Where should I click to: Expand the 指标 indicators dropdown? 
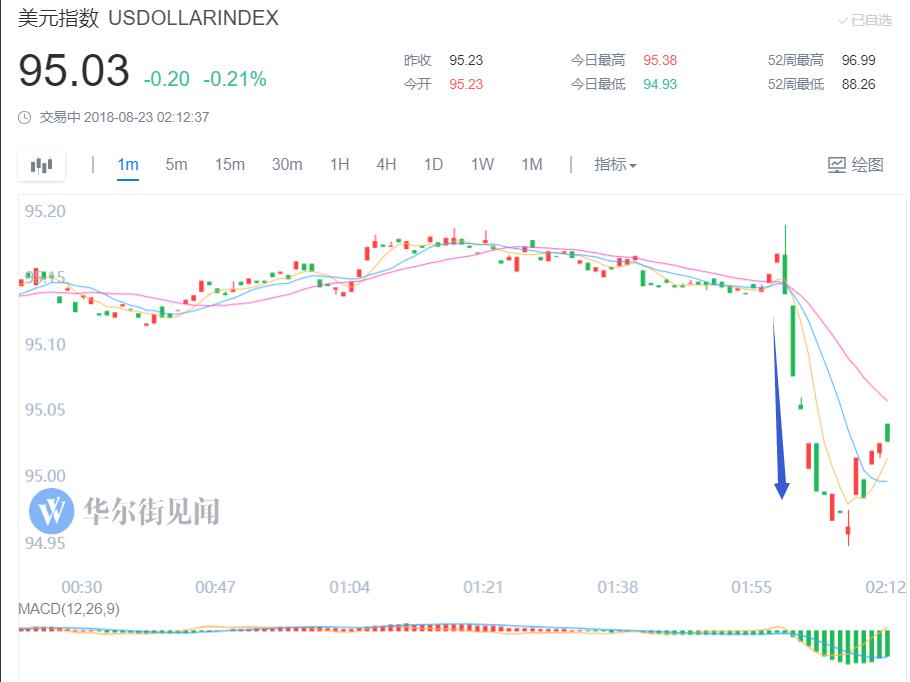(x=615, y=164)
